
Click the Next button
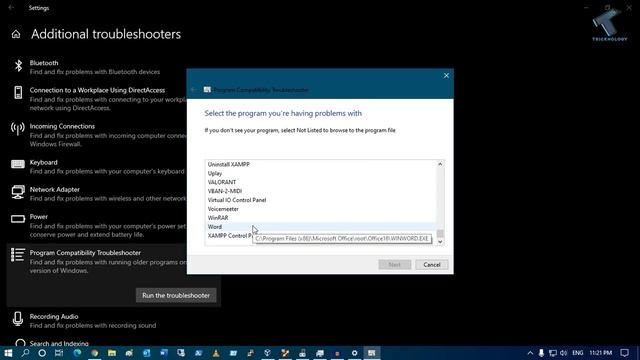click(394, 264)
